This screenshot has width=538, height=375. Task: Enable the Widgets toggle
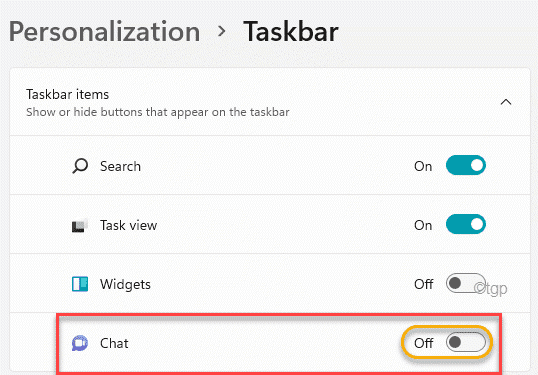(x=466, y=283)
